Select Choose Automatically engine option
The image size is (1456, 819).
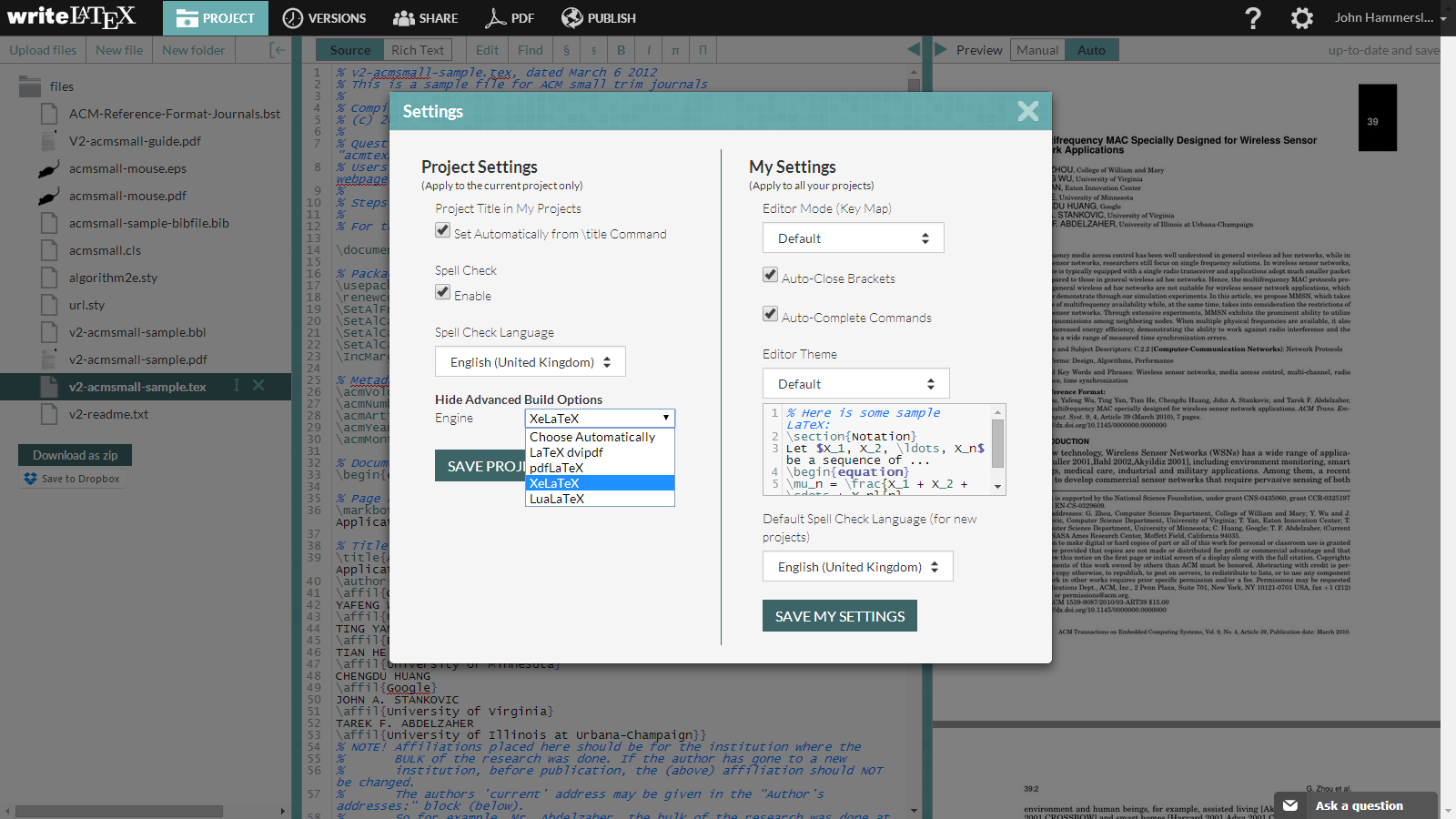[x=601, y=437]
